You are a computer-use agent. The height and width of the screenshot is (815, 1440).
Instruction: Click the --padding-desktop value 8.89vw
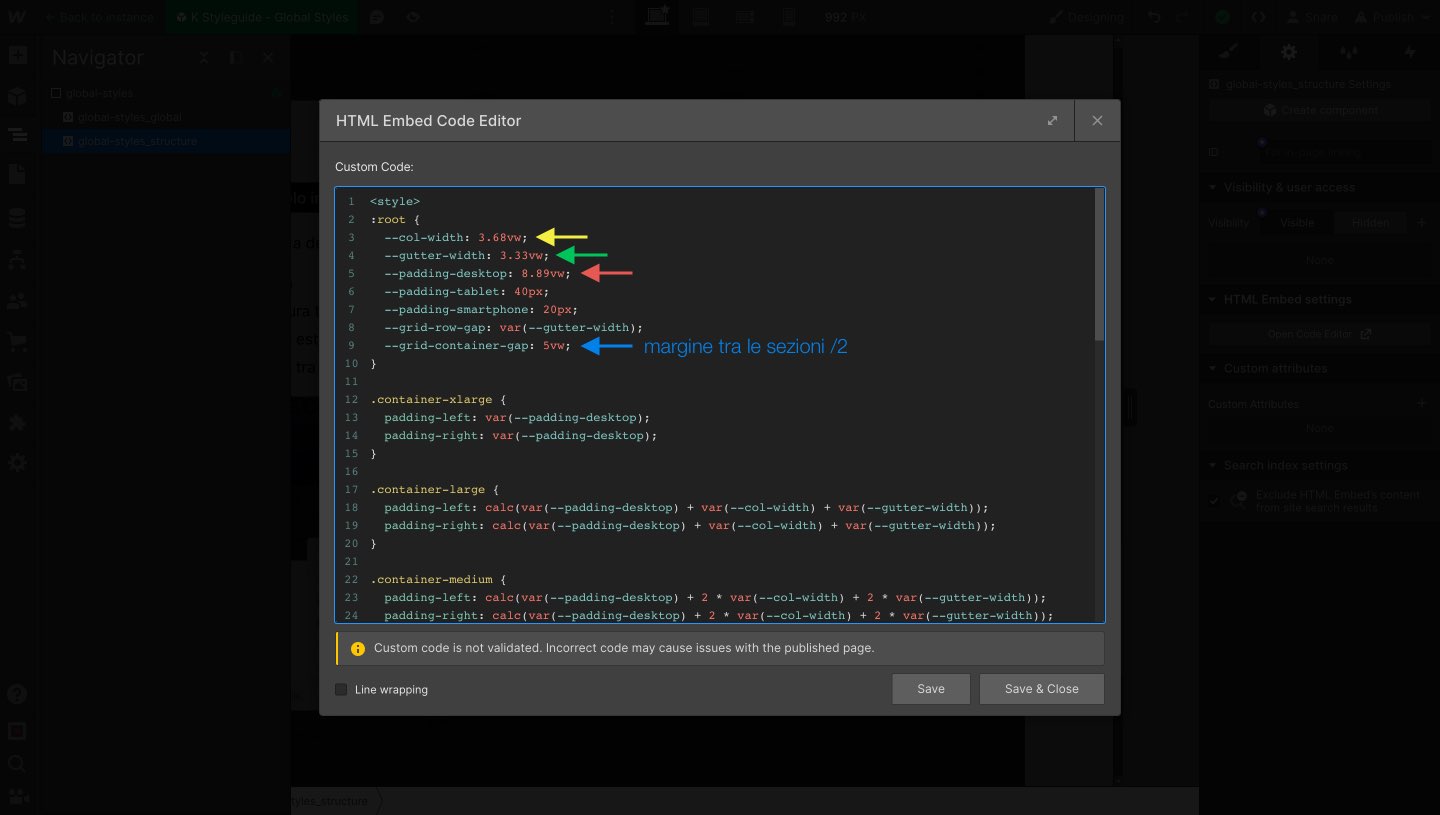[x=545, y=273]
